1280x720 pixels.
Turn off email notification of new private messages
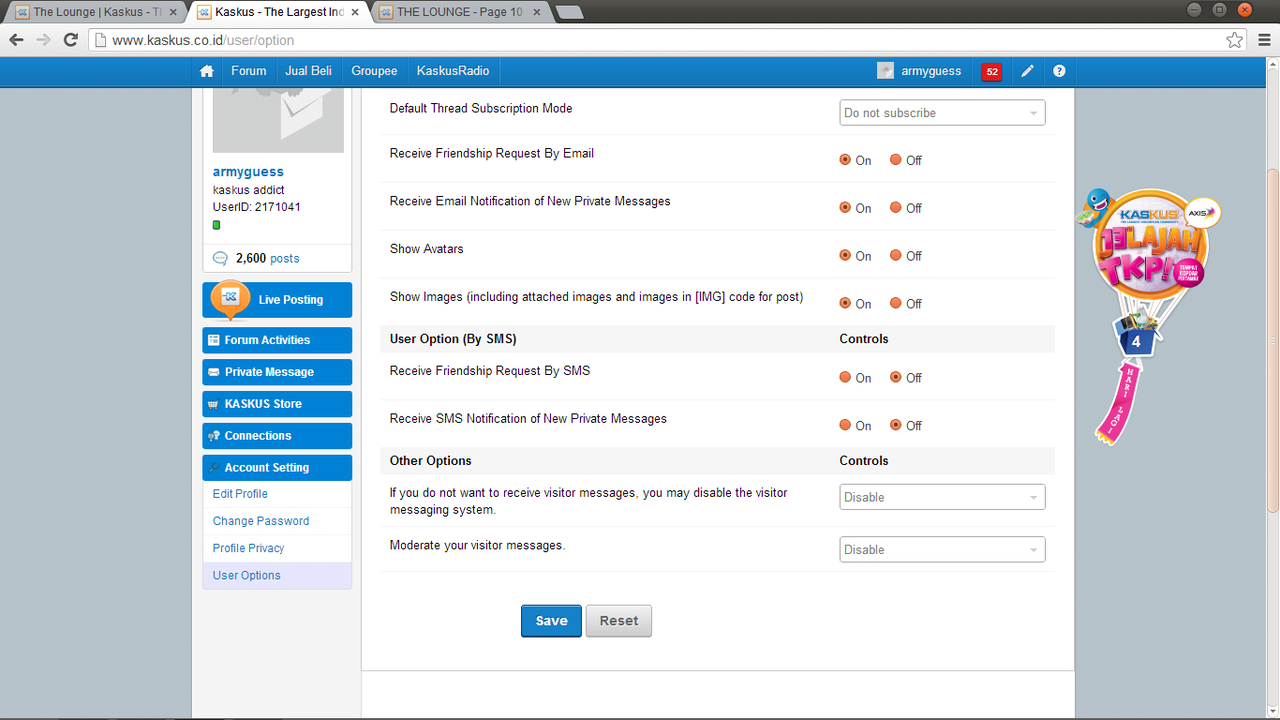896,208
